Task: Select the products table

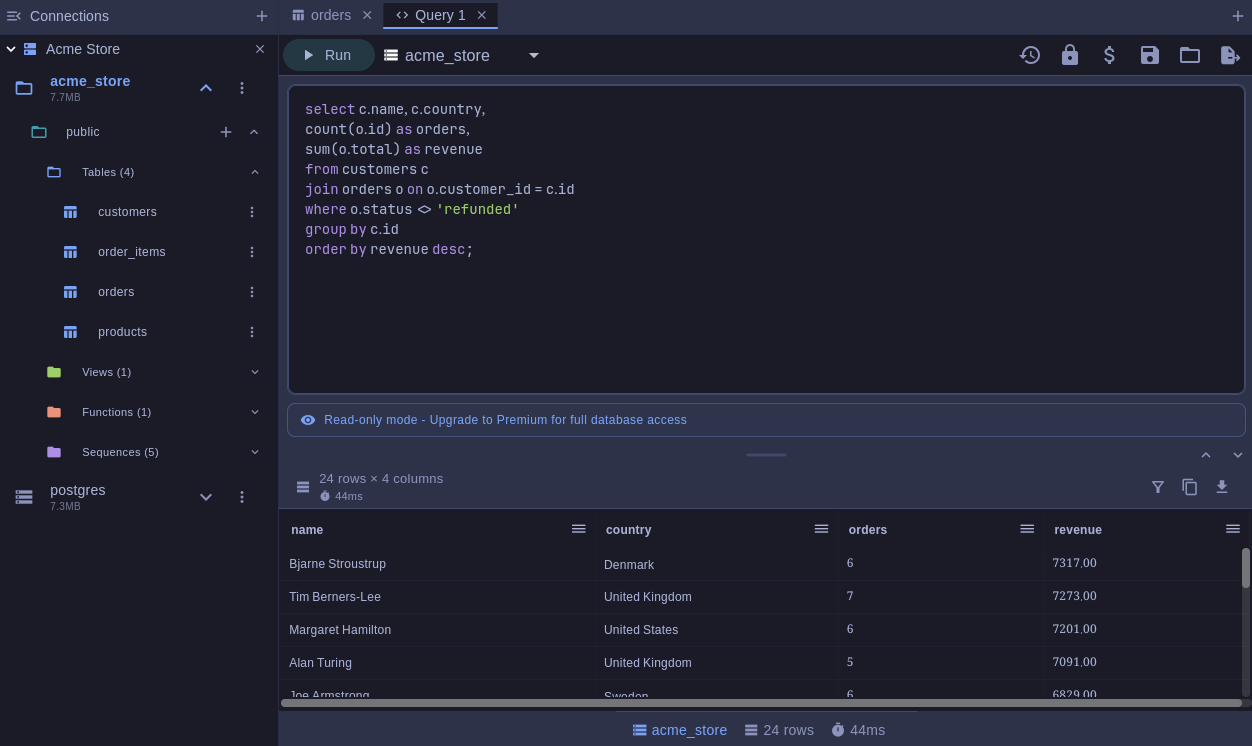Action: (122, 332)
